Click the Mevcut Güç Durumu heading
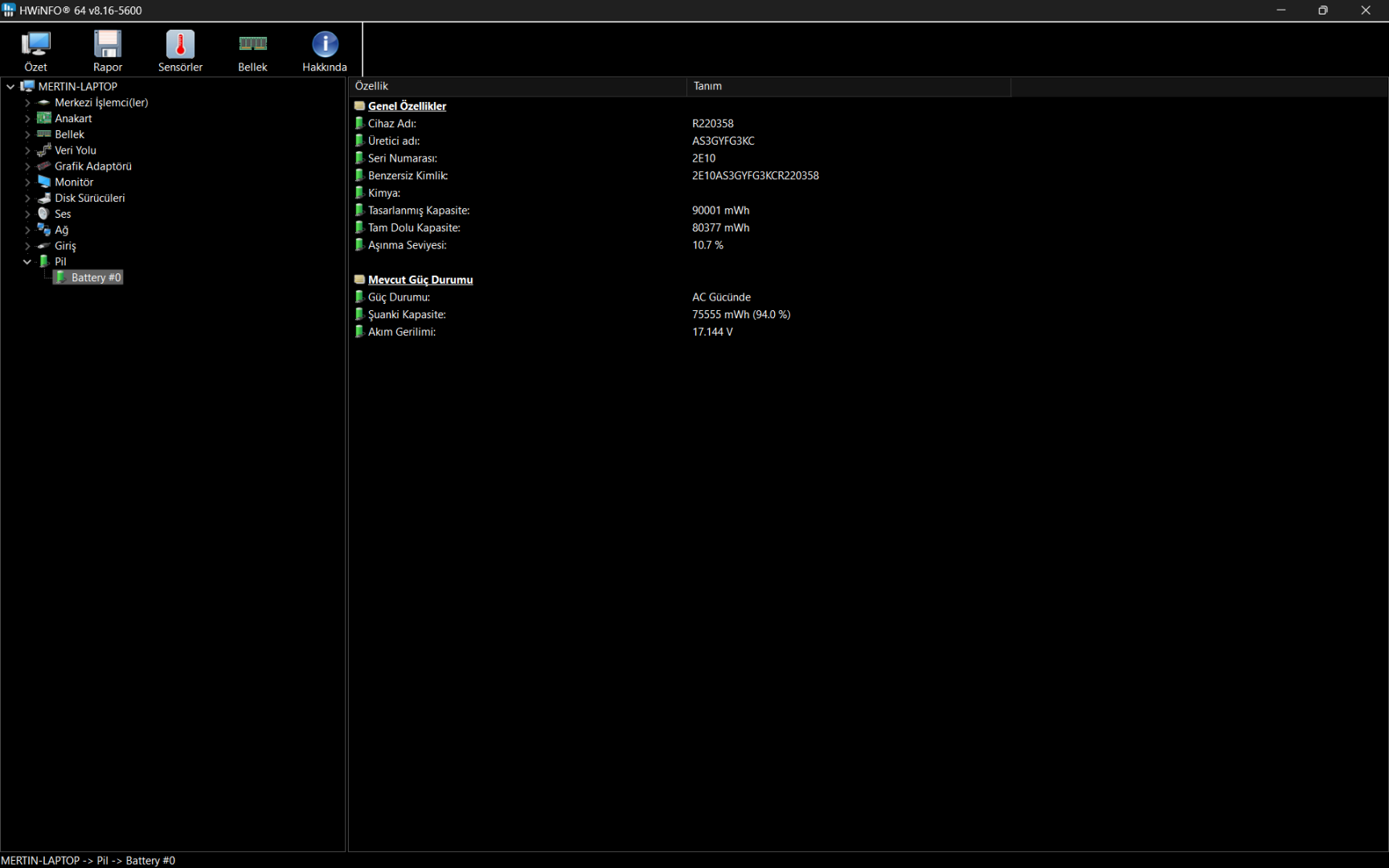The height and width of the screenshot is (868, 1389). [x=420, y=280]
